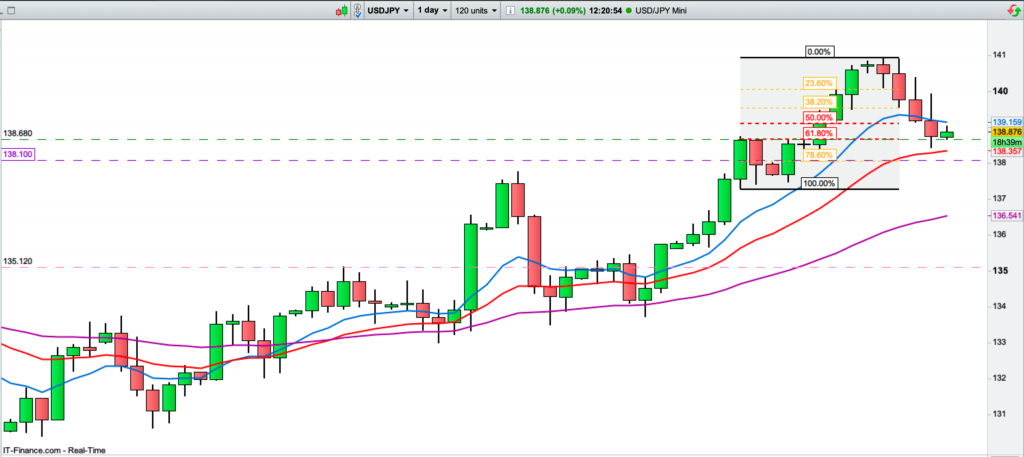Click the 61.80% Fibonacci retracement label
The height and width of the screenshot is (457, 1024).
pyautogui.click(x=818, y=133)
